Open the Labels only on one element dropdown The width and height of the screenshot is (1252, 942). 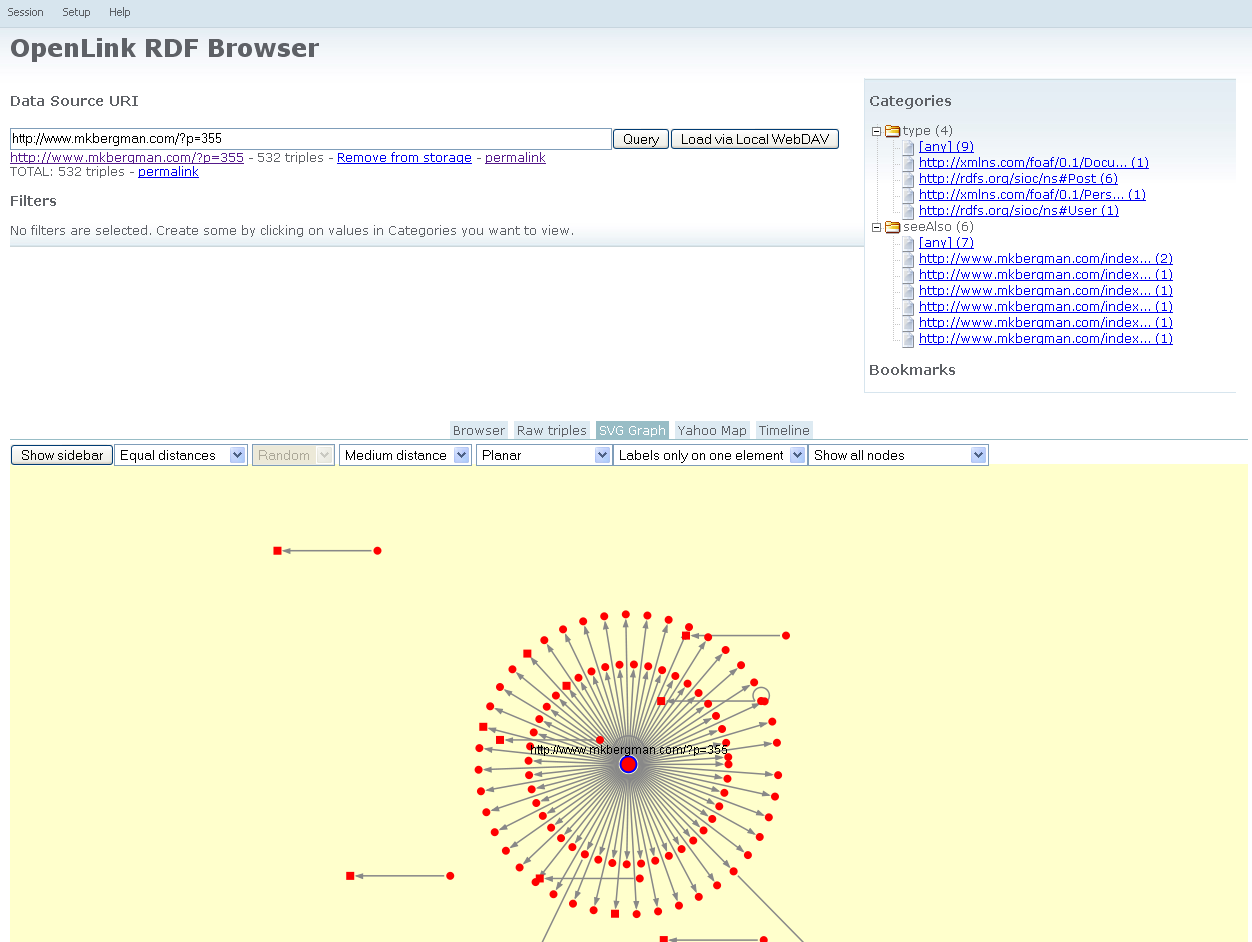coord(710,455)
